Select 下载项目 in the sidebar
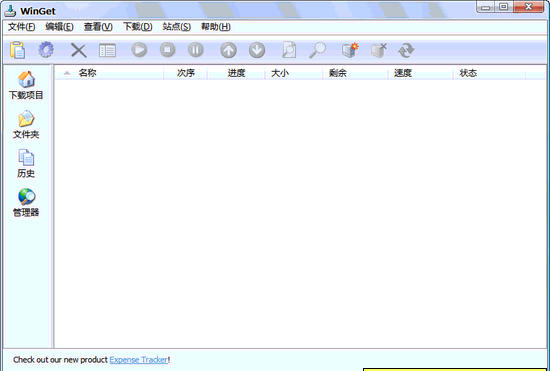 pos(26,86)
